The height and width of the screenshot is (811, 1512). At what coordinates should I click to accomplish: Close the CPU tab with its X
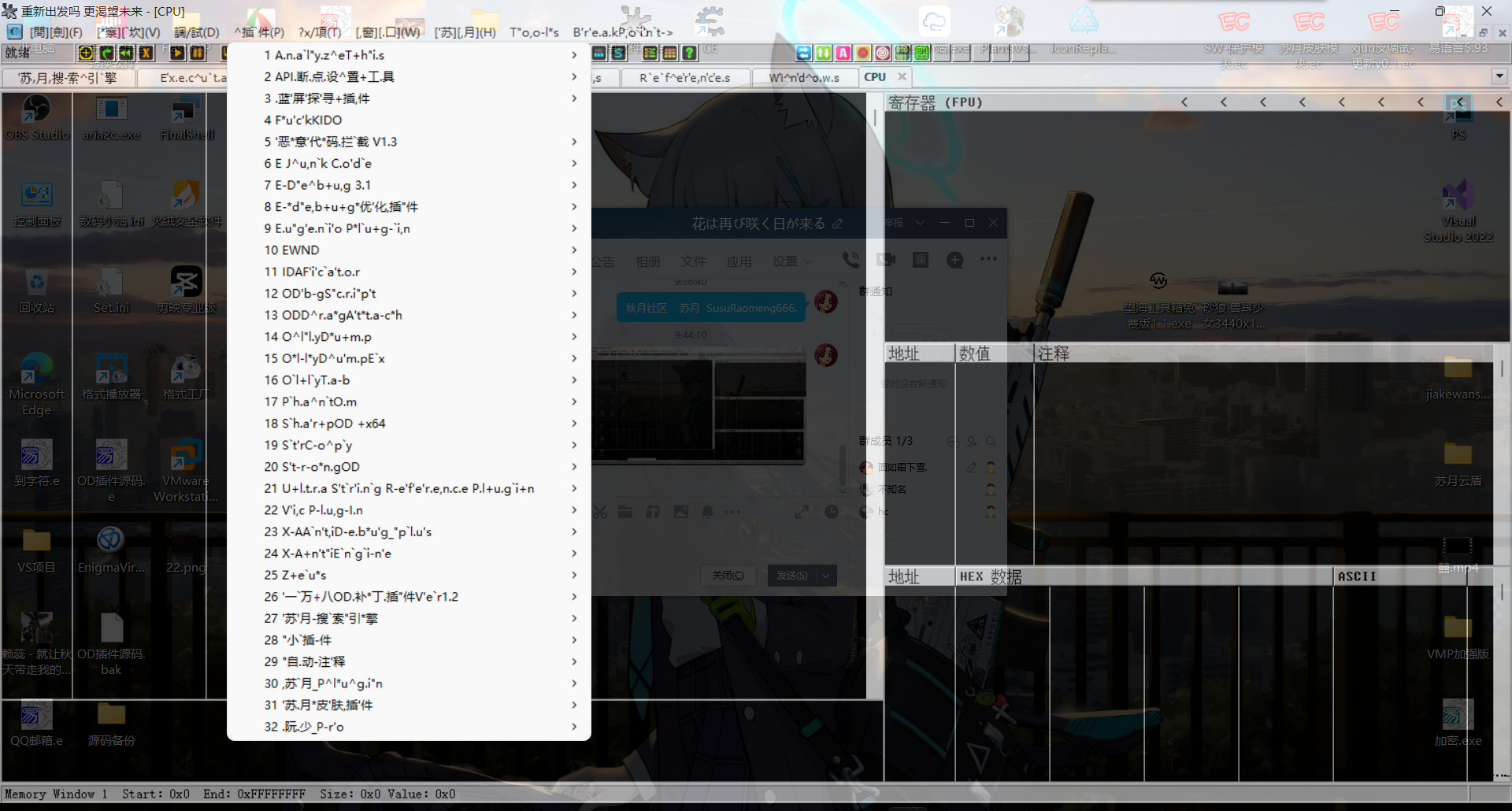pyautogui.click(x=902, y=76)
